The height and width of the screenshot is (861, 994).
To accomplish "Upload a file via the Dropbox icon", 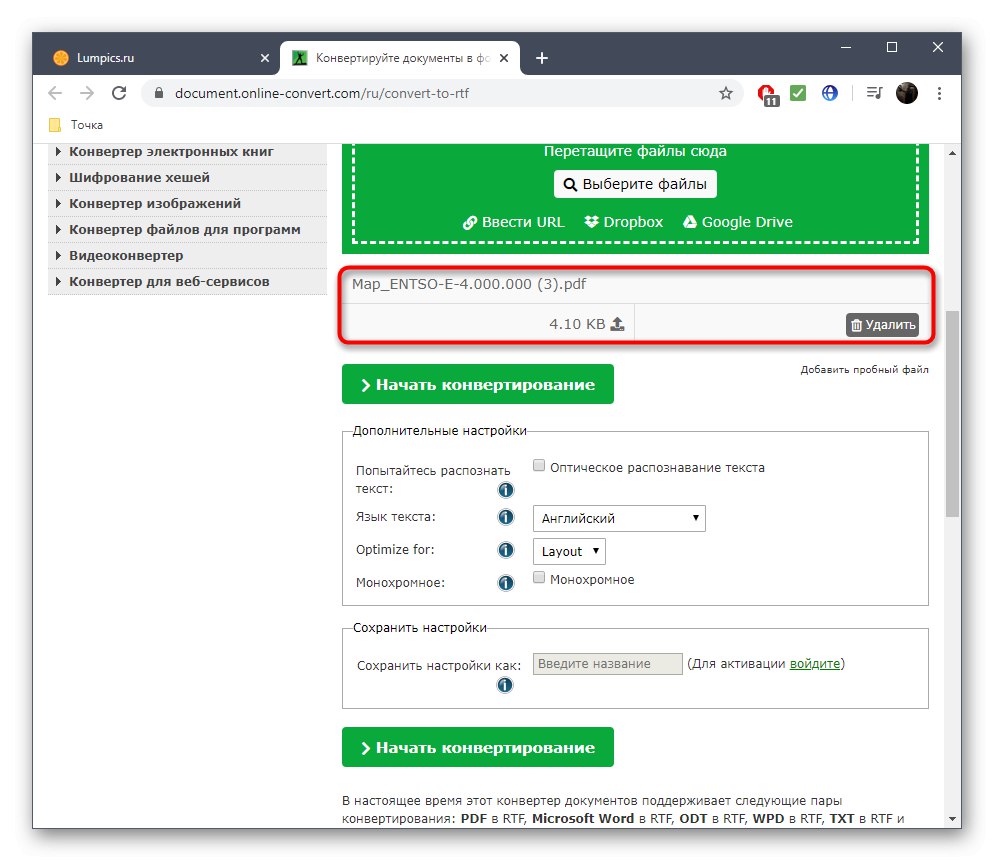I will [592, 222].
